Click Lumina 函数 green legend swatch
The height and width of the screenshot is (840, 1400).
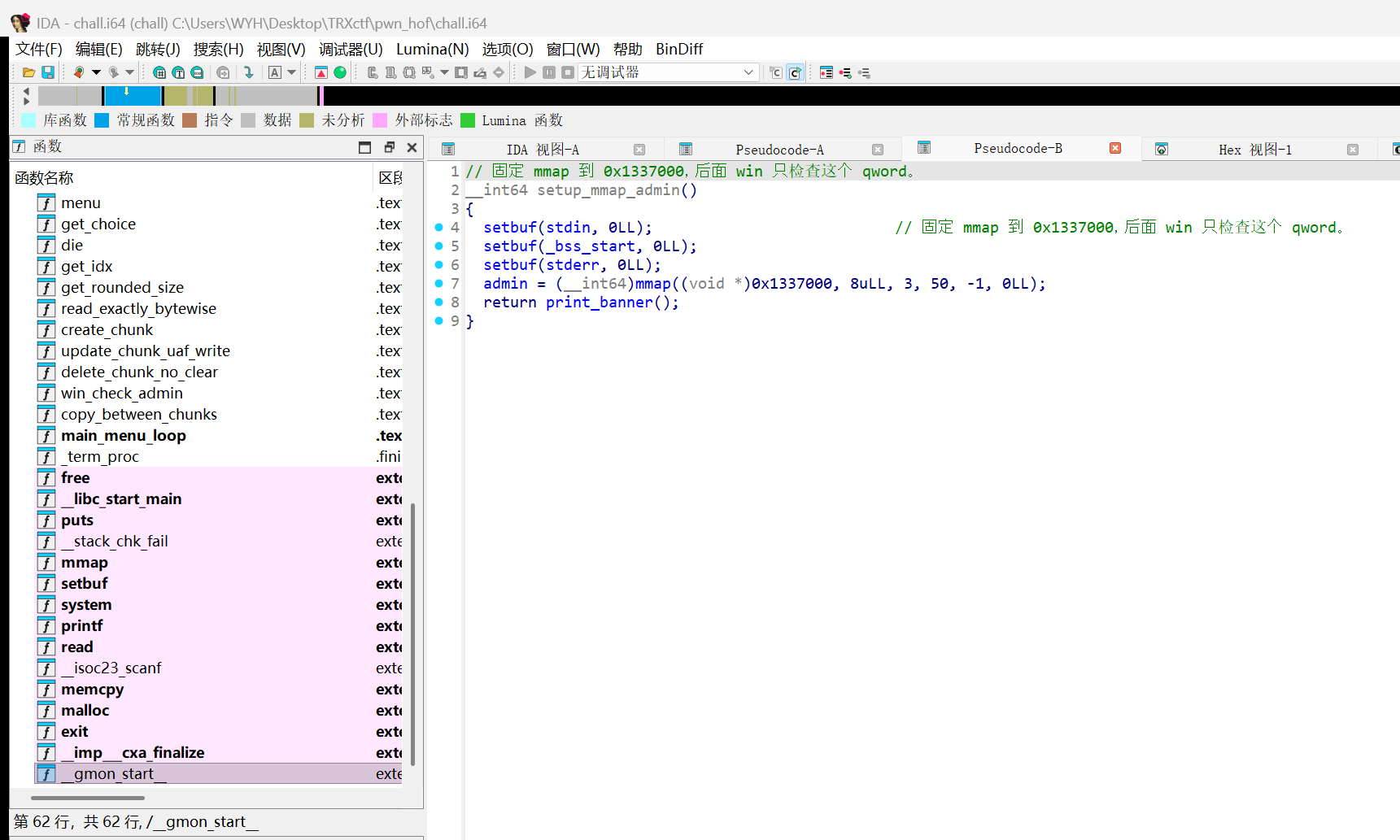(x=468, y=120)
